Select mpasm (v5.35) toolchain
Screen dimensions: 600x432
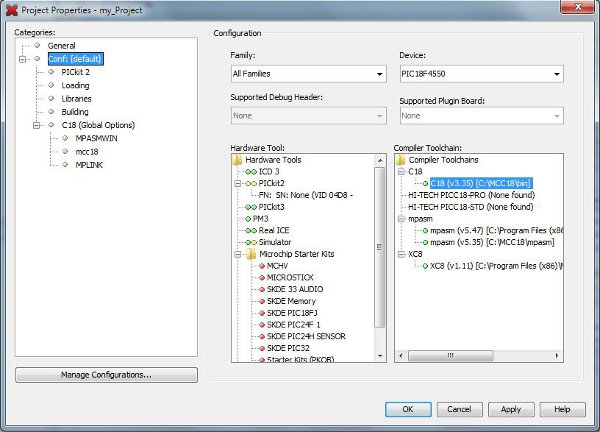(492, 242)
